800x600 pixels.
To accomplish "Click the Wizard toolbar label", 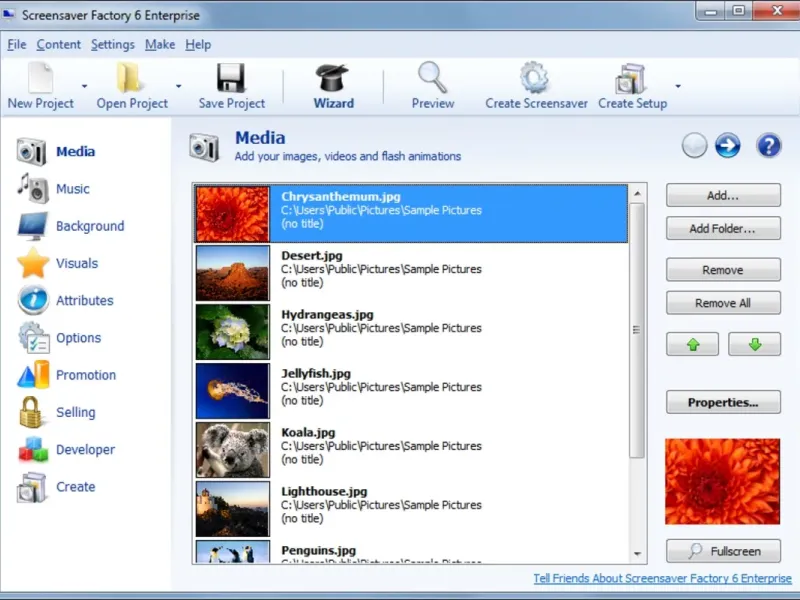I will [x=334, y=103].
